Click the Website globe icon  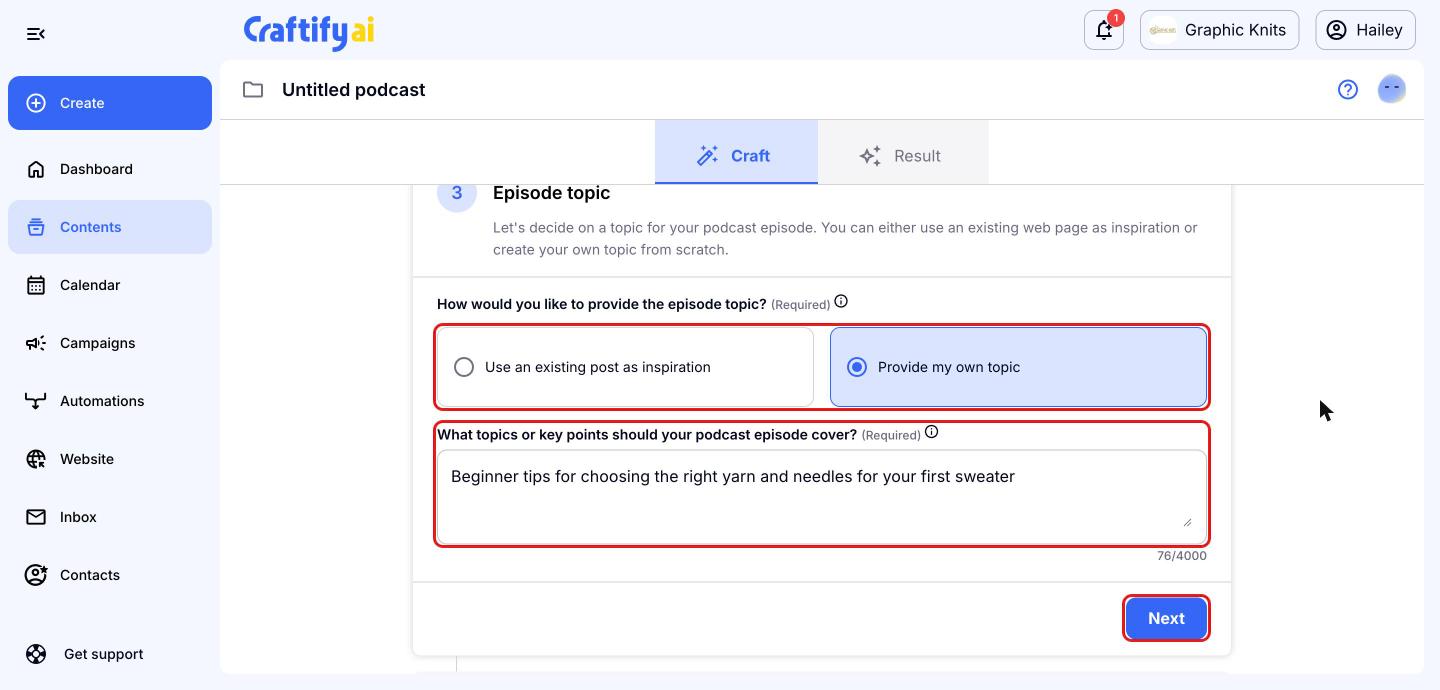[36, 459]
